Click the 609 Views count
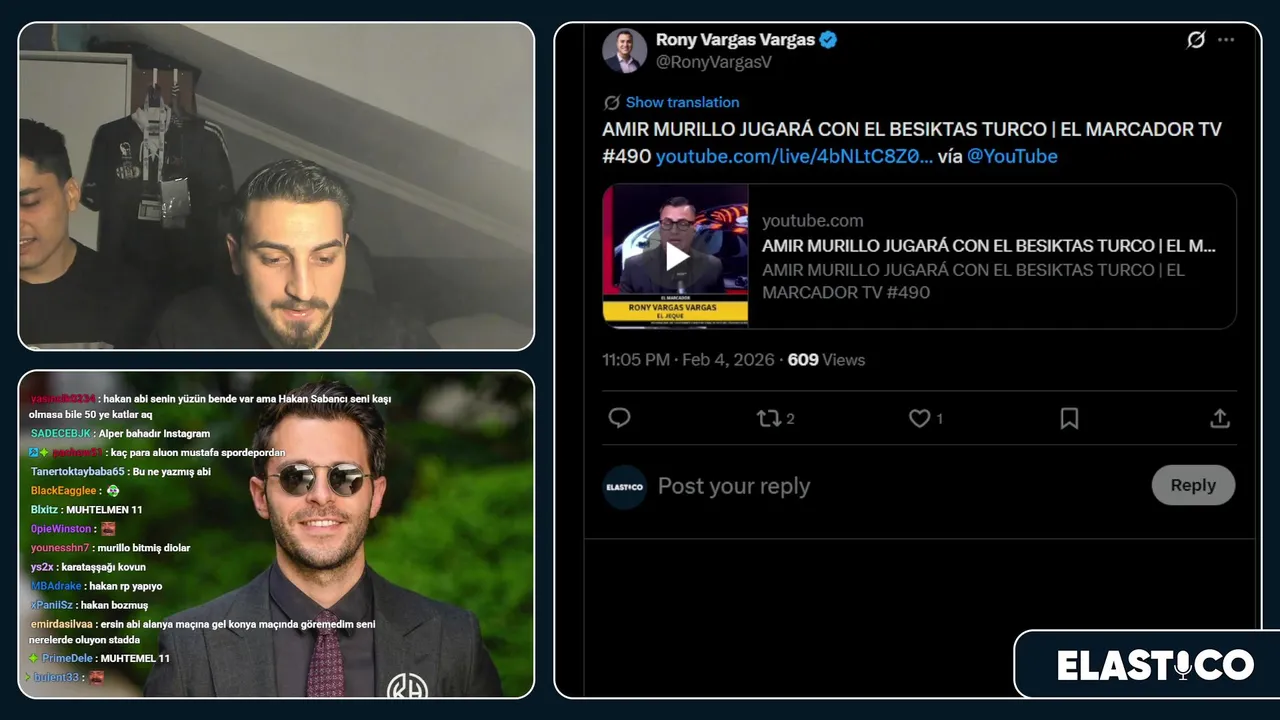The image size is (1280, 720). click(826, 359)
